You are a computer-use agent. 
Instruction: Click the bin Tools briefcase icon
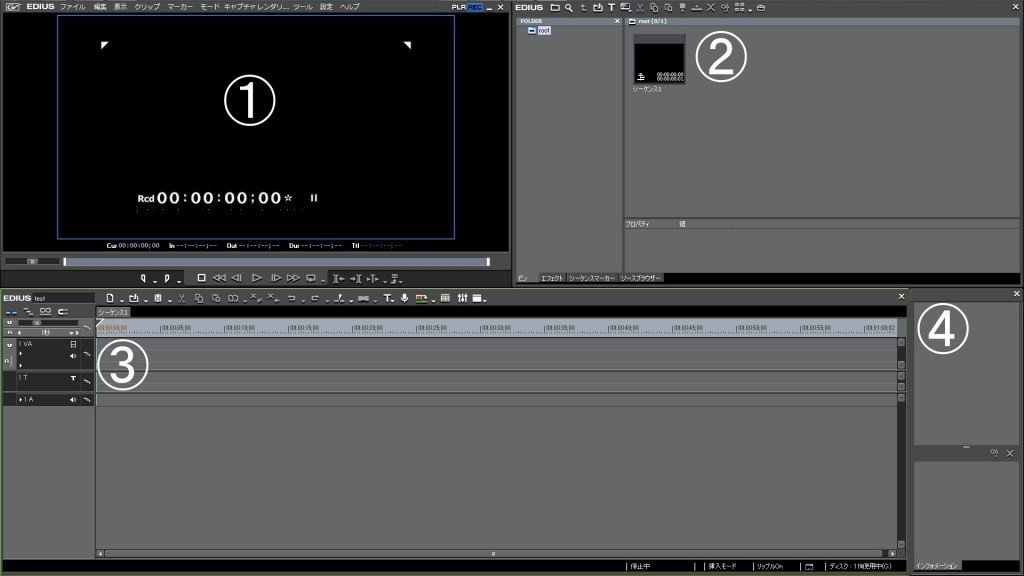point(761,7)
